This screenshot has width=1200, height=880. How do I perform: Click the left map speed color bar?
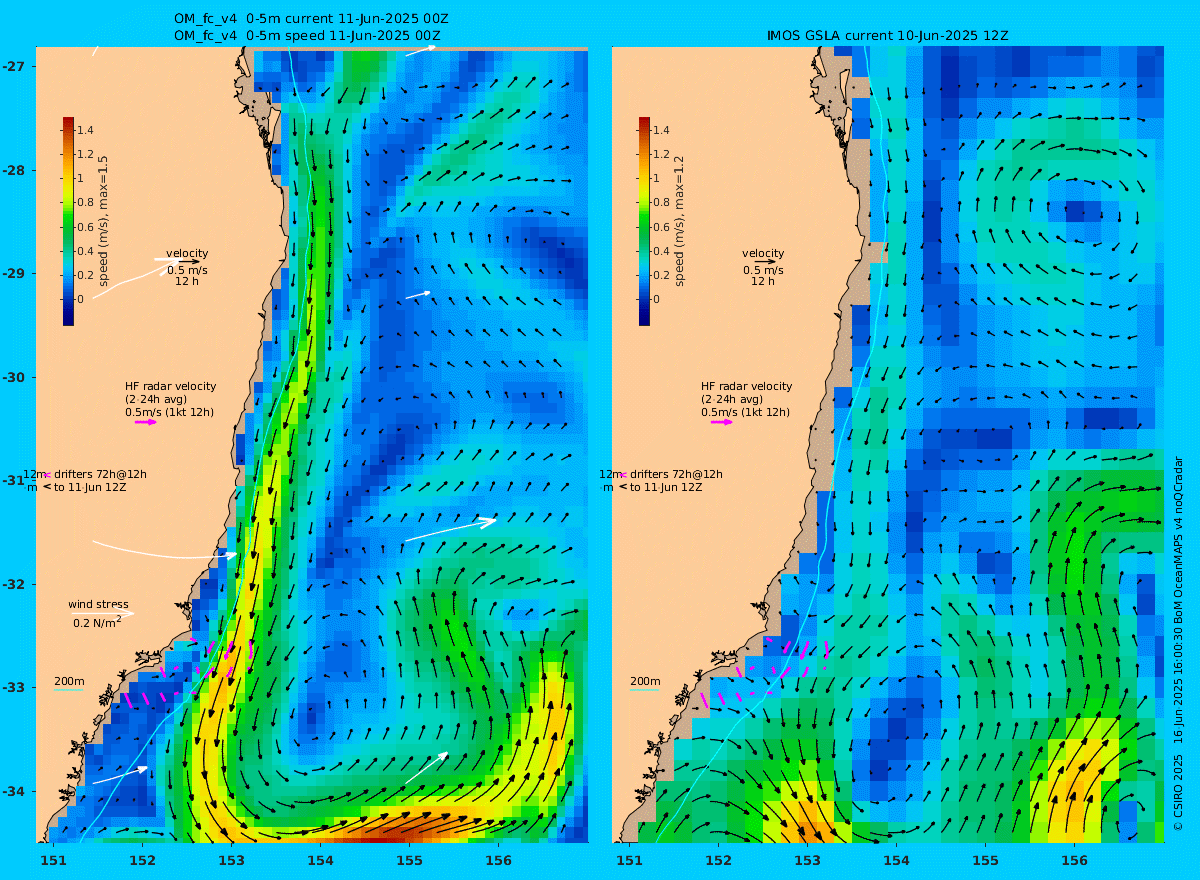(x=68, y=221)
